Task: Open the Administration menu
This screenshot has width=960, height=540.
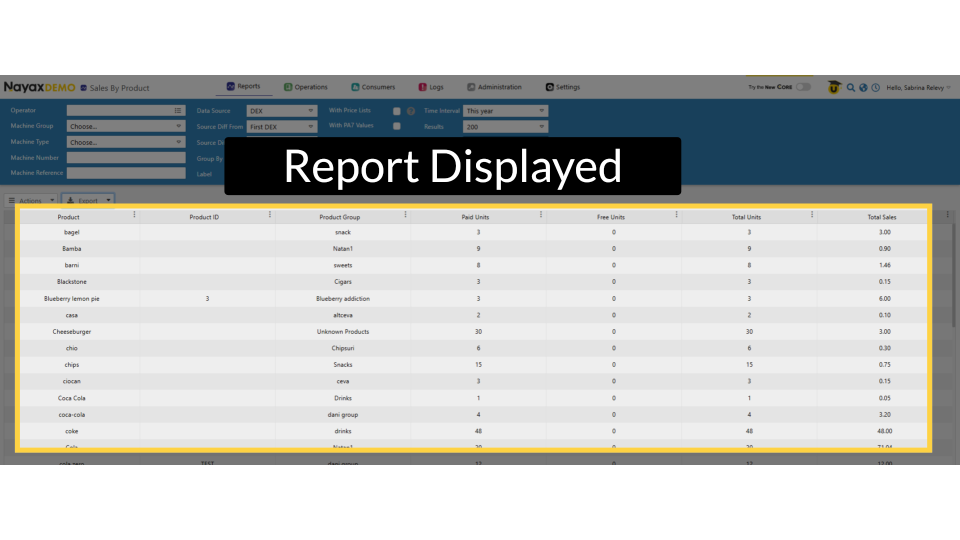Action: (x=494, y=87)
